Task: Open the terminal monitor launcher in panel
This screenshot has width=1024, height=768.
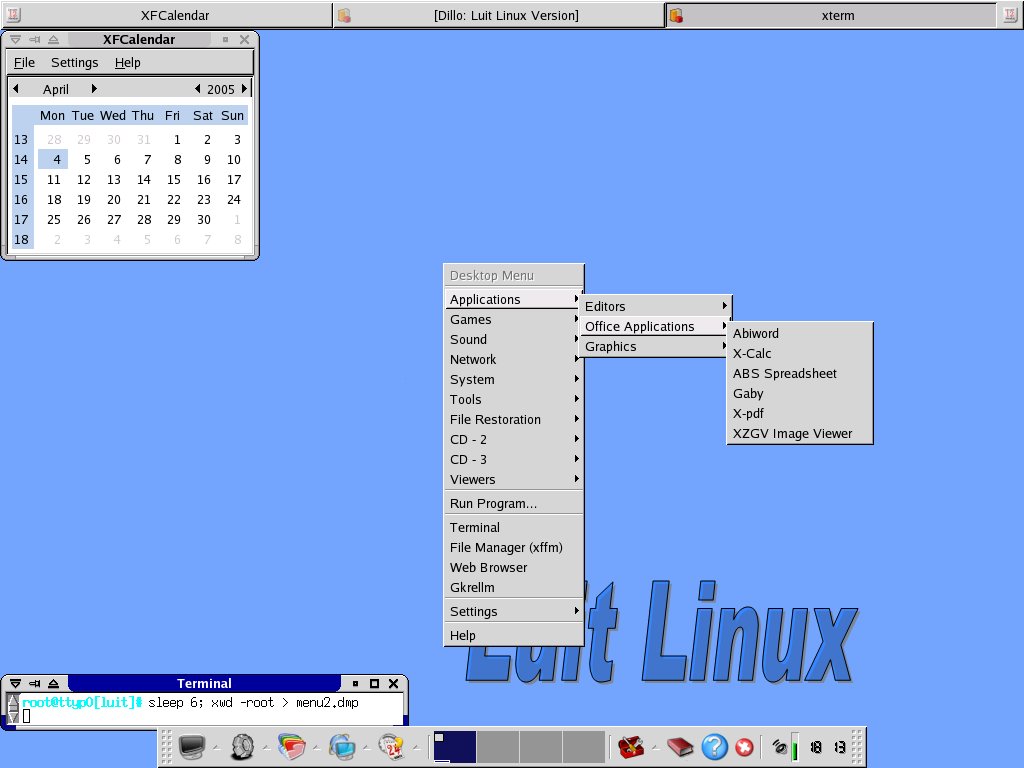Action: tap(192, 746)
